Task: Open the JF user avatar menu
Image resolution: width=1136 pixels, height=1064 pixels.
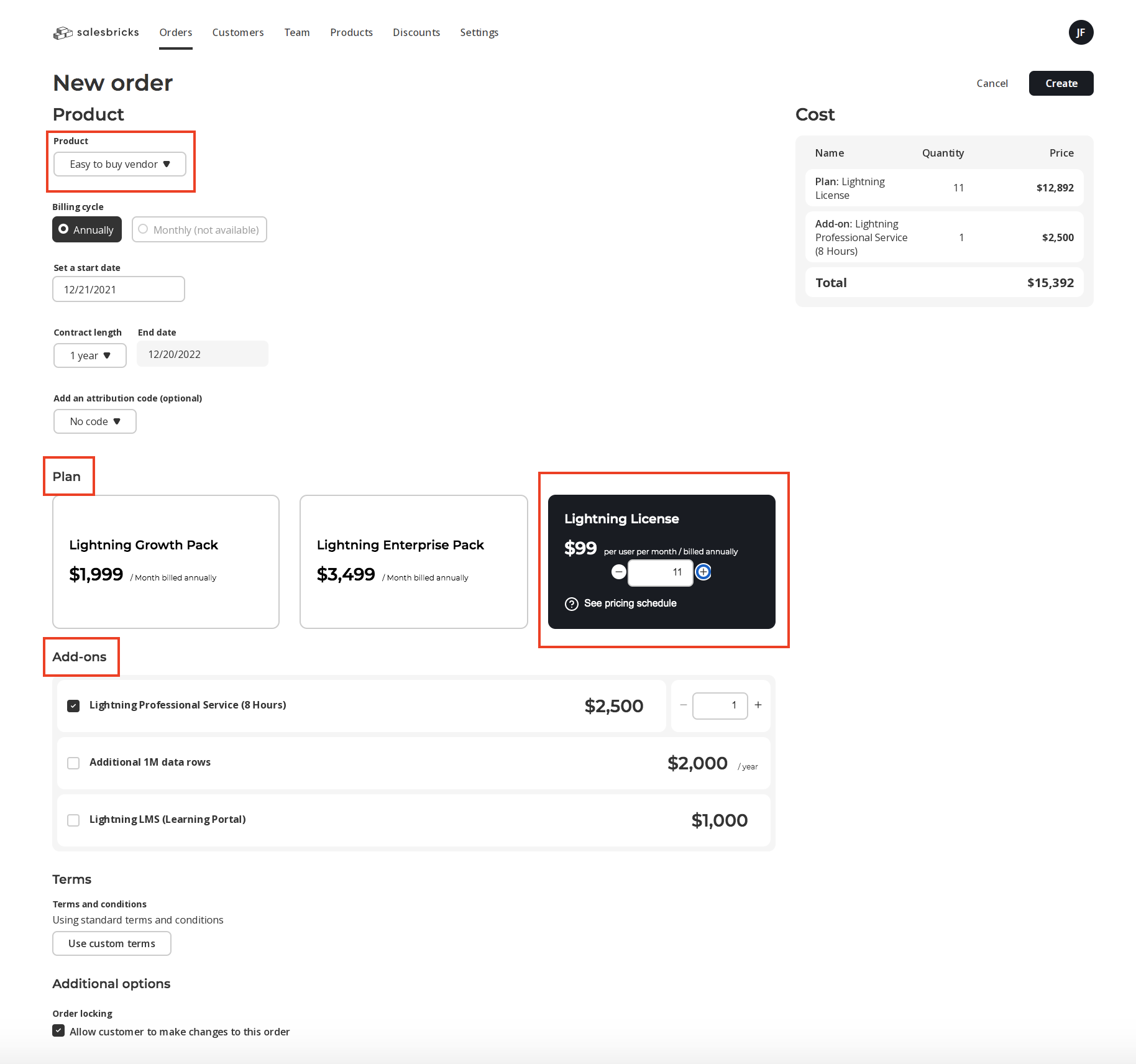Action: click(1081, 32)
